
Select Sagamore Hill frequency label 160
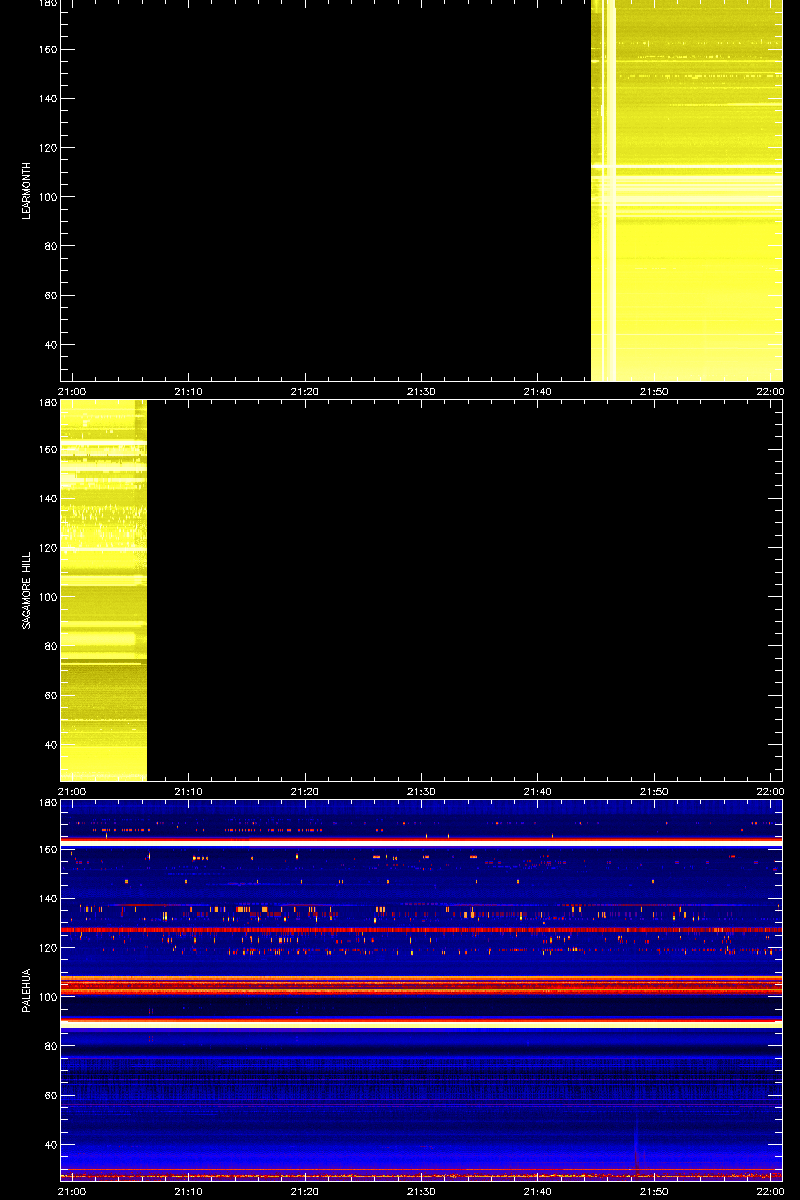(46, 449)
